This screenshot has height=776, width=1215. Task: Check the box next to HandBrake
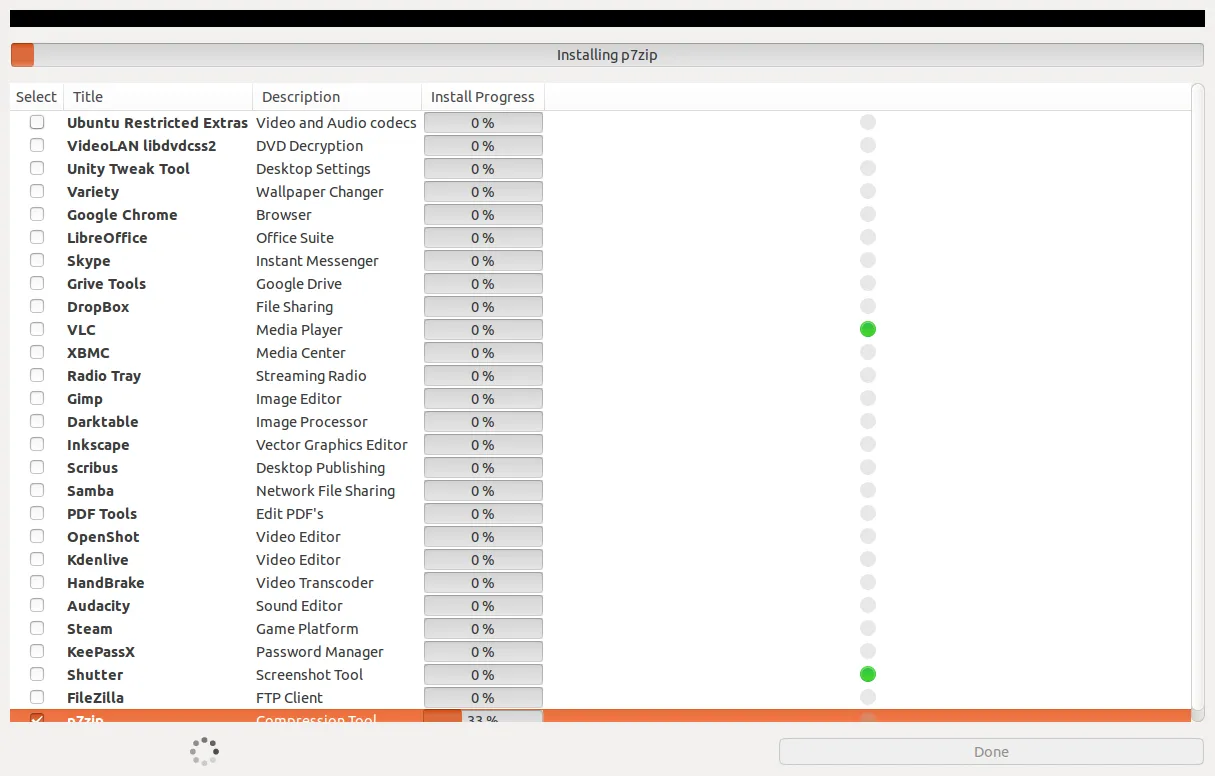coord(37,582)
